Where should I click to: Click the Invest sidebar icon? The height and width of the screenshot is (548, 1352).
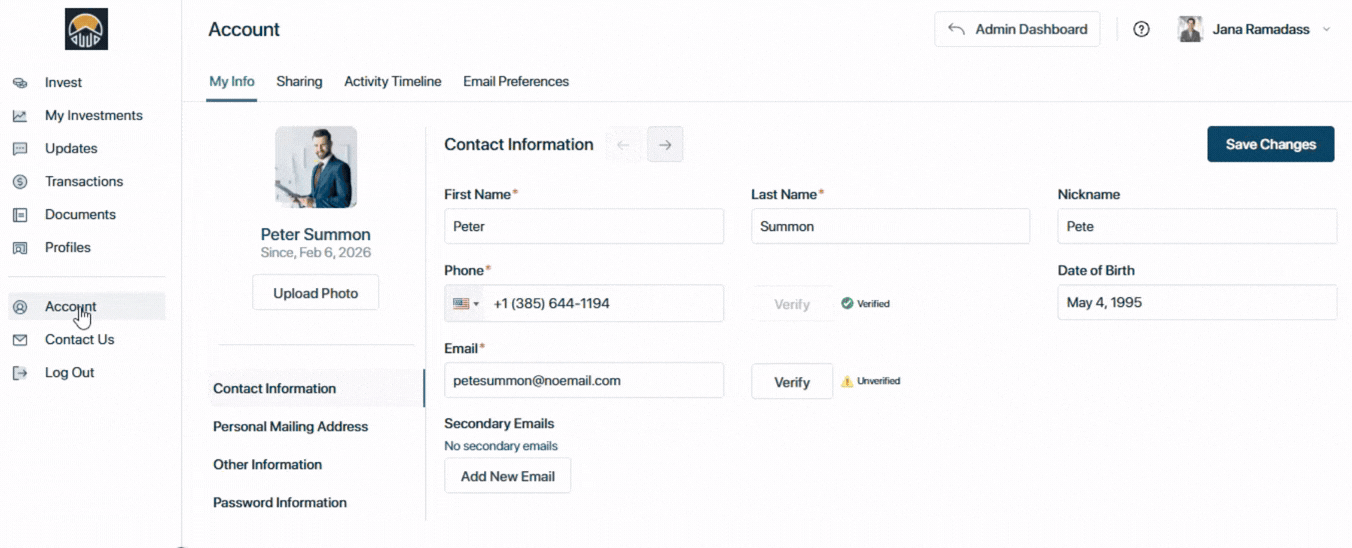pos(20,83)
